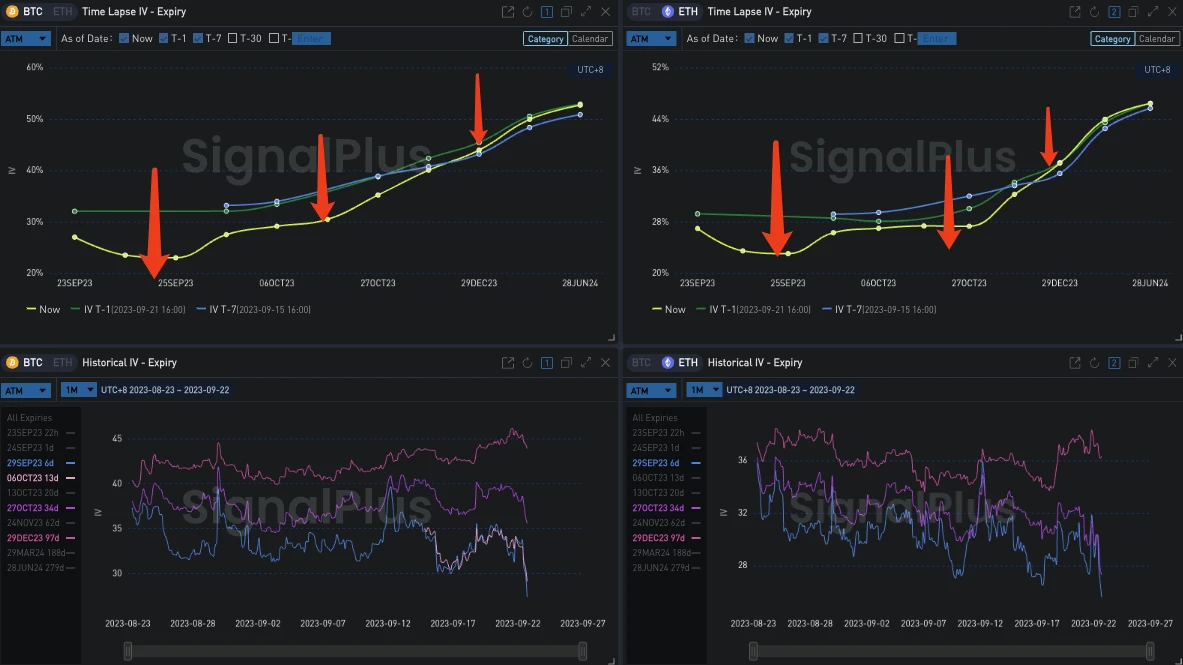The height and width of the screenshot is (665, 1183).
Task: Toggle 27OCT23 34d expiry in ETH Historical IV
Action: coord(666,509)
